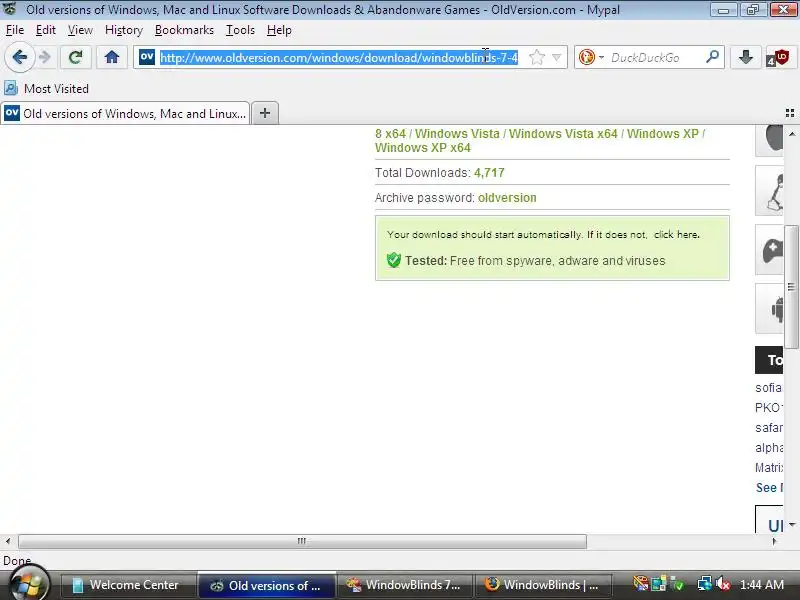Click the OV site identity icon in address bar
This screenshot has width=800, height=600.
147,57
